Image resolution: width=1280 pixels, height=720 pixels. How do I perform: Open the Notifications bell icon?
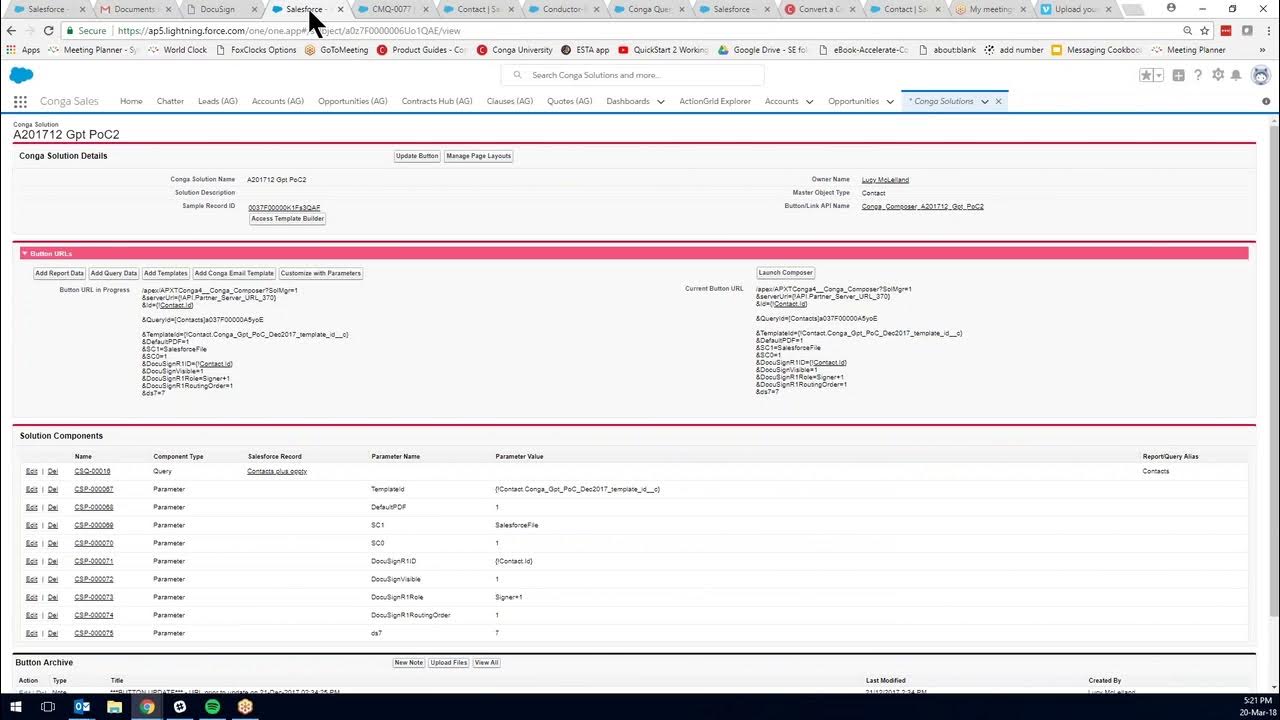click(x=1236, y=75)
